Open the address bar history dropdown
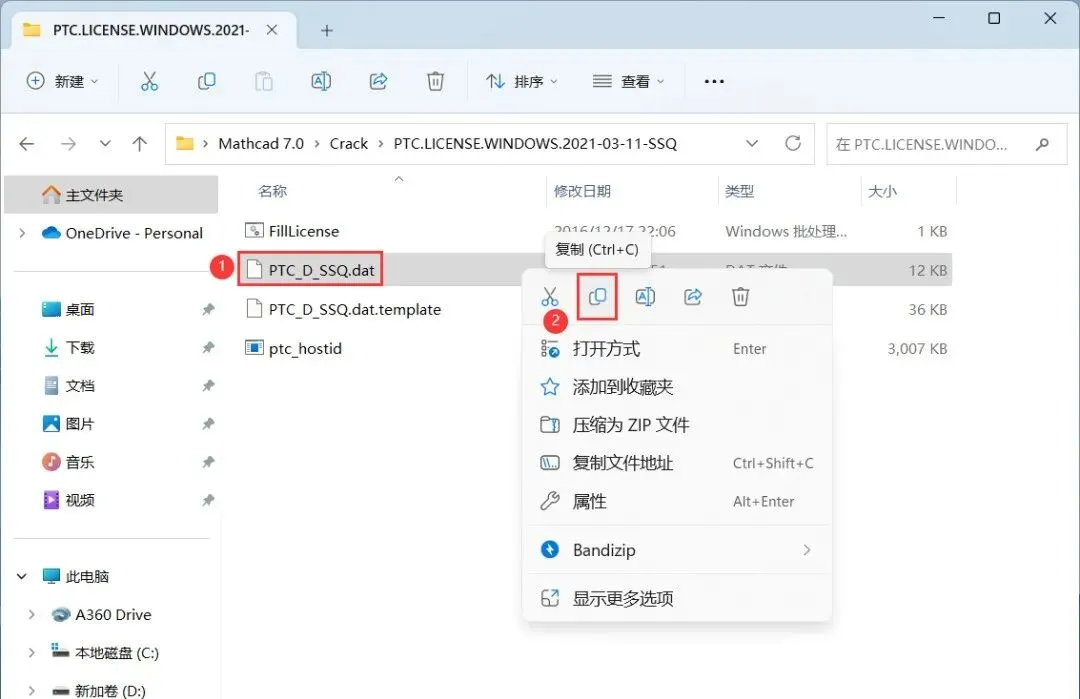 coord(752,143)
